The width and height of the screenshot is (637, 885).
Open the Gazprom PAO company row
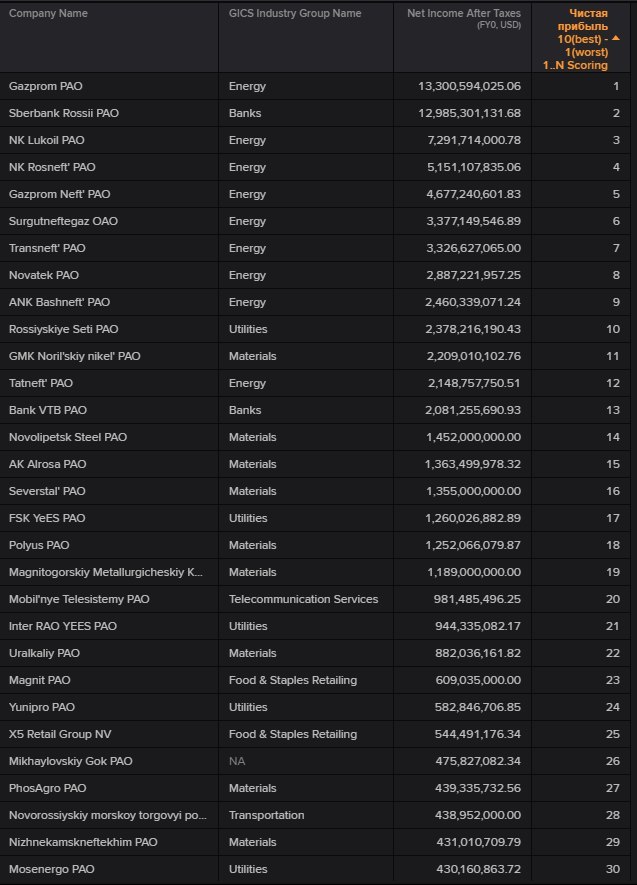45,86
